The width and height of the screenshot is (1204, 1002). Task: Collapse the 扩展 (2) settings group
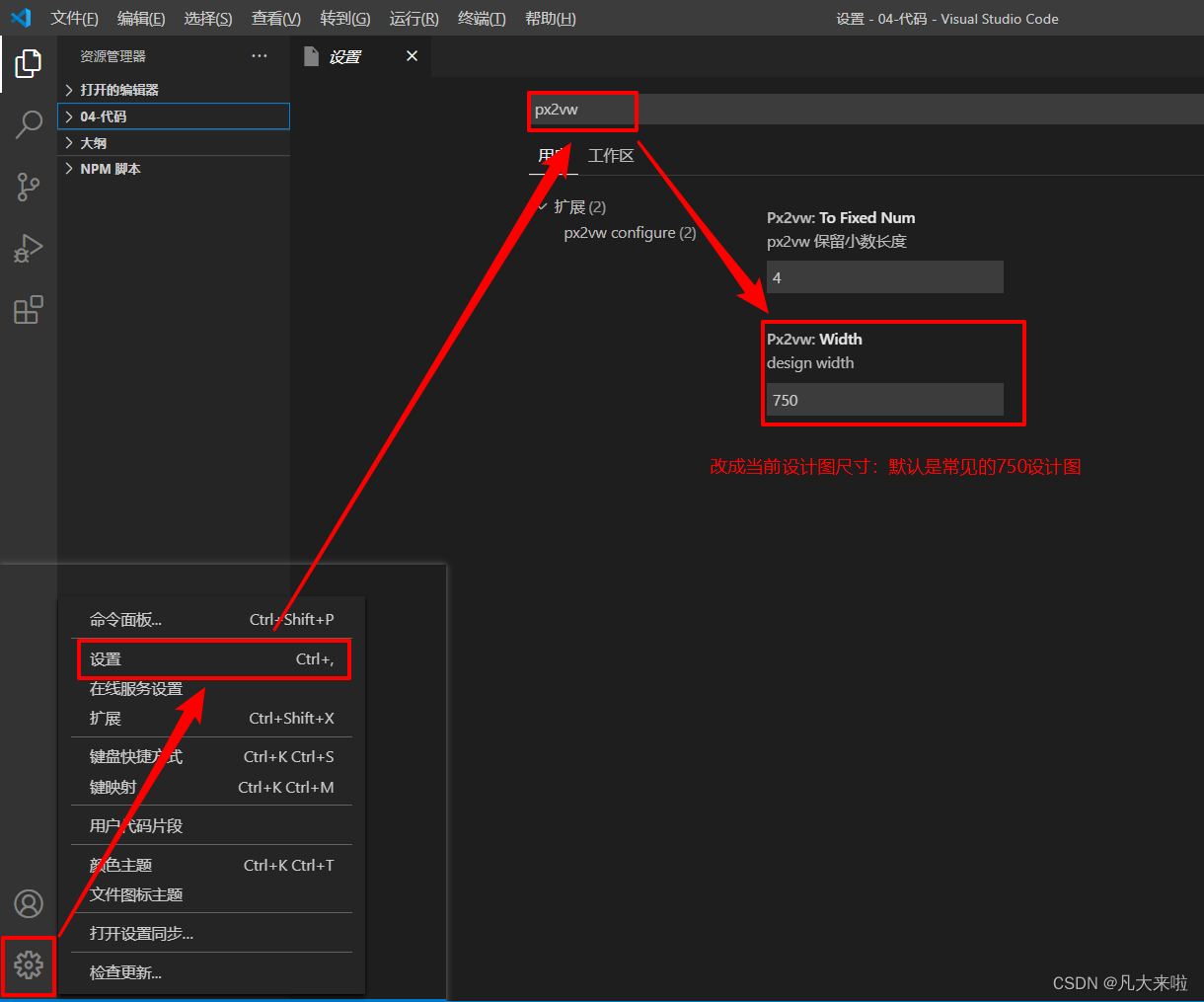pyautogui.click(x=543, y=206)
